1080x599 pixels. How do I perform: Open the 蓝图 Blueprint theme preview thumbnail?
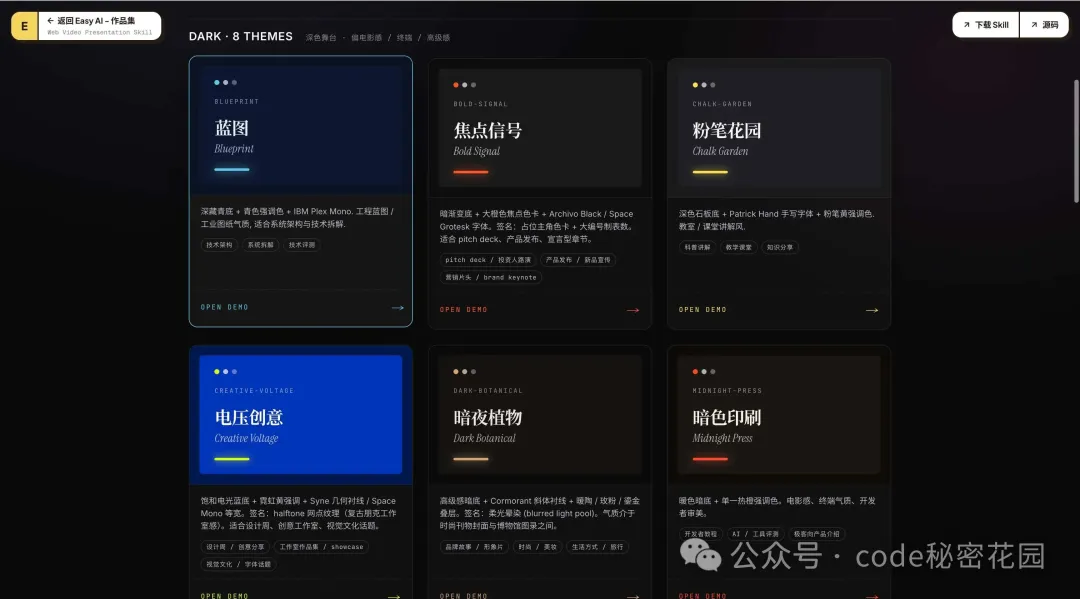[x=301, y=128]
